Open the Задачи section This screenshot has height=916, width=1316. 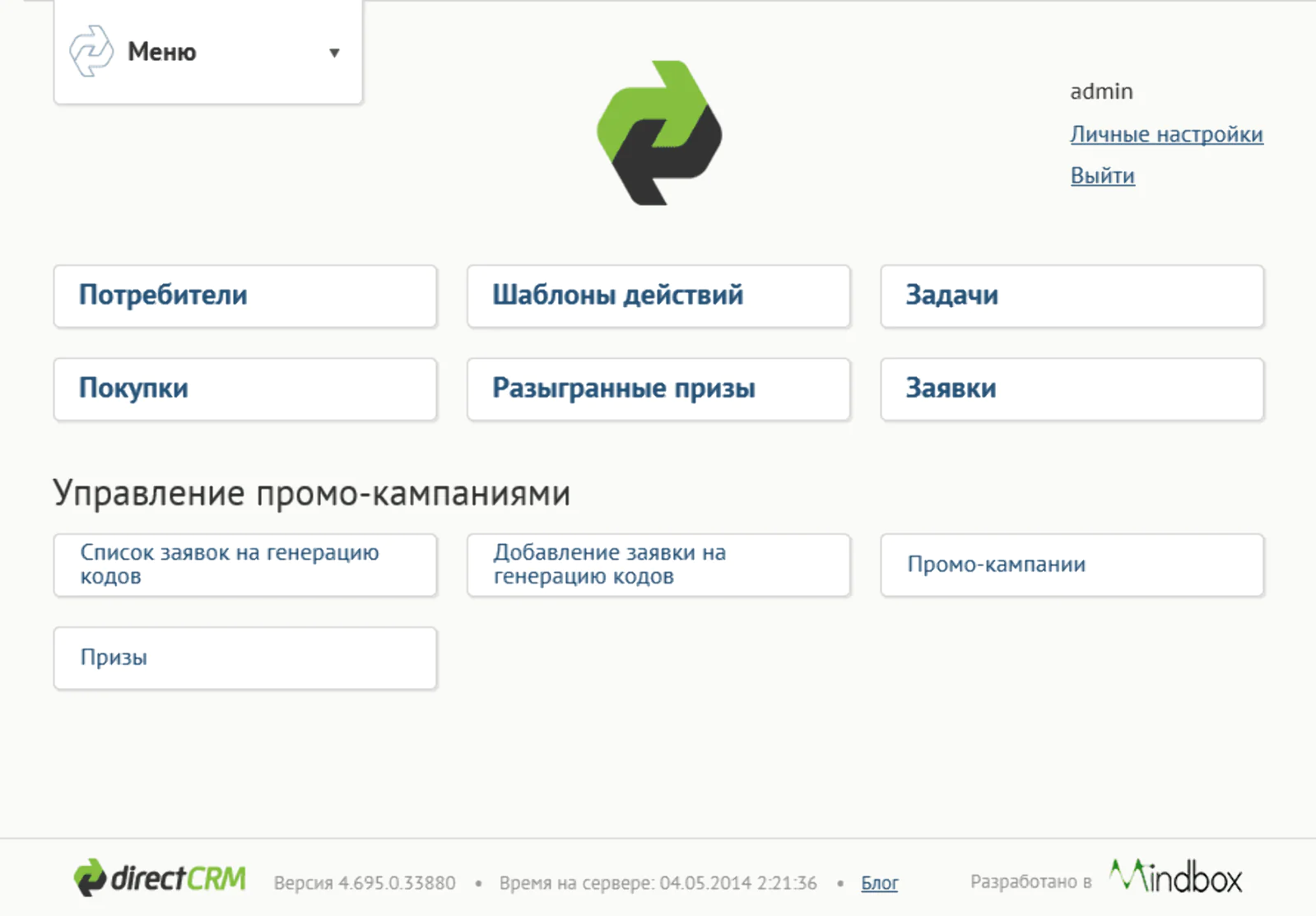coord(1072,295)
